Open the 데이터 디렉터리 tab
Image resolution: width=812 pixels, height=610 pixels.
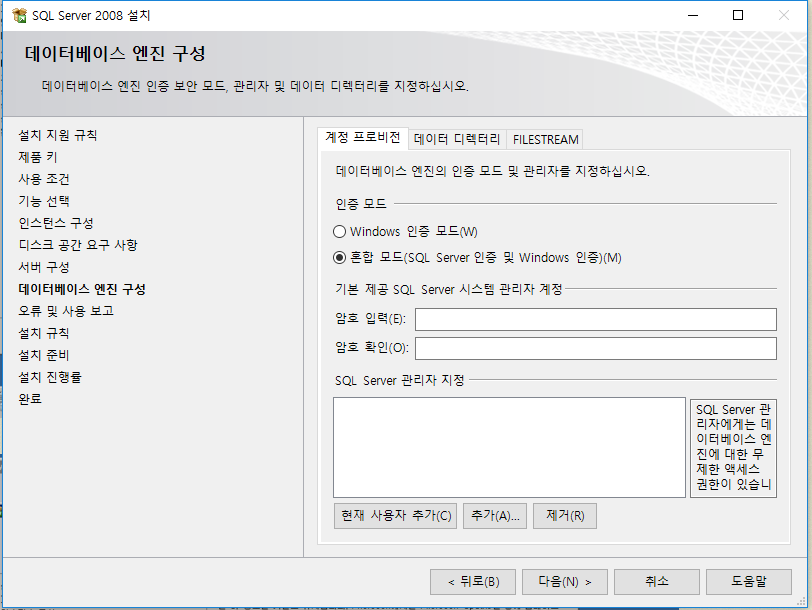pyautogui.click(x=457, y=139)
